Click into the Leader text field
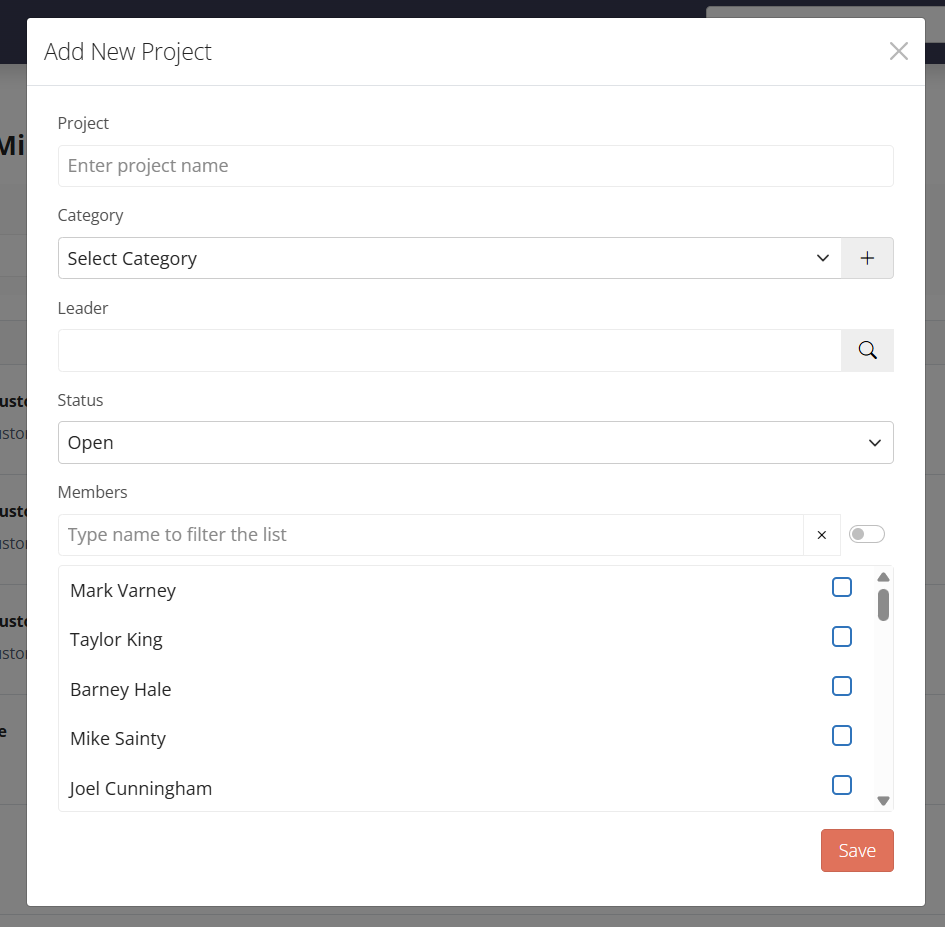945x927 pixels. [450, 350]
